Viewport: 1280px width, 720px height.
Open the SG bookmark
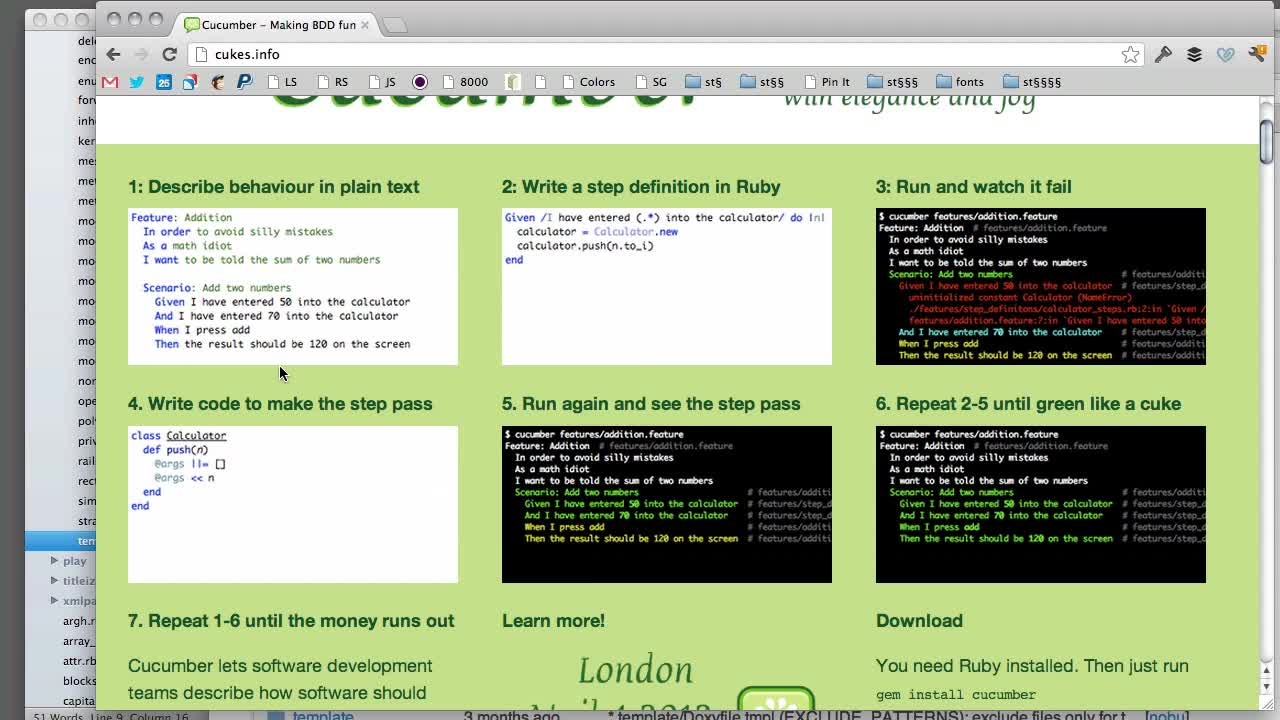click(x=650, y=82)
